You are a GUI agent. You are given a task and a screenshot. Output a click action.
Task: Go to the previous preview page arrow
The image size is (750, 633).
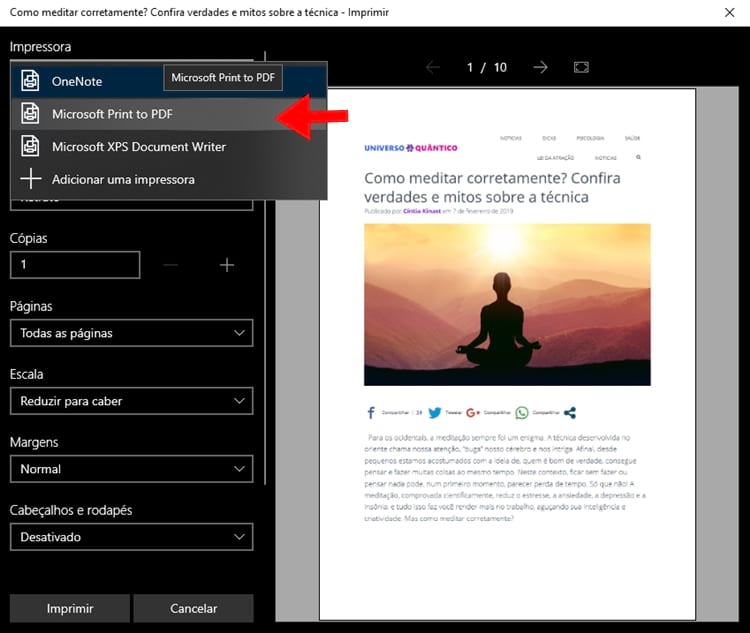coord(433,67)
